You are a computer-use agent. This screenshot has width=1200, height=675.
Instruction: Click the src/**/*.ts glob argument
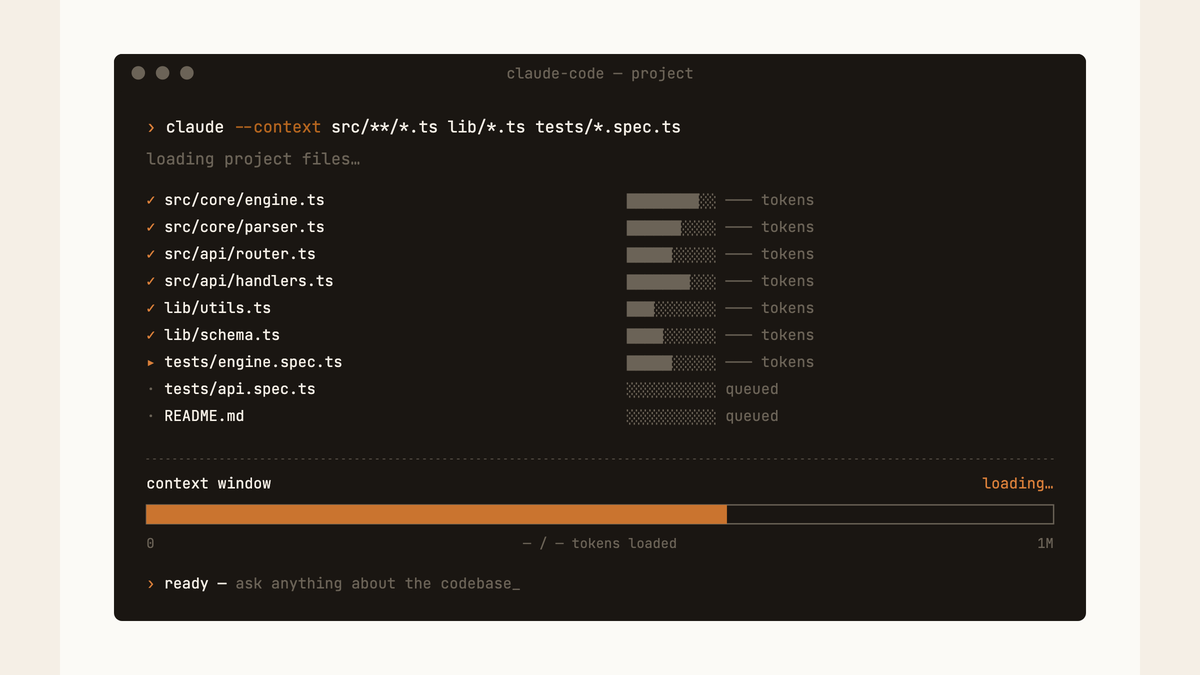[385, 127]
